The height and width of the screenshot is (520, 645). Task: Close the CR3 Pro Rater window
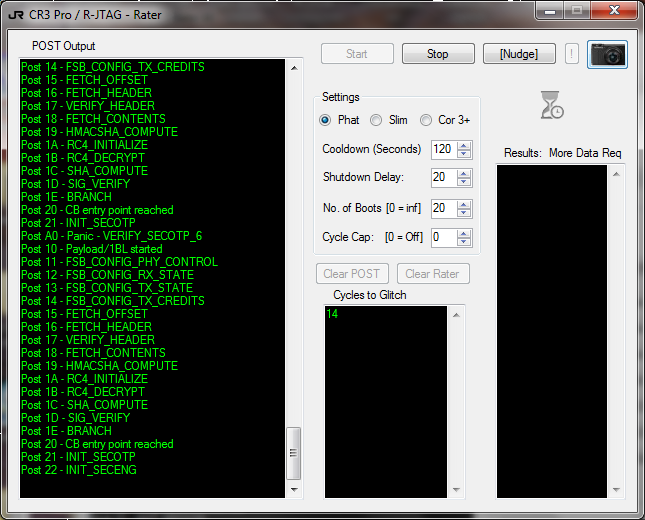614,10
